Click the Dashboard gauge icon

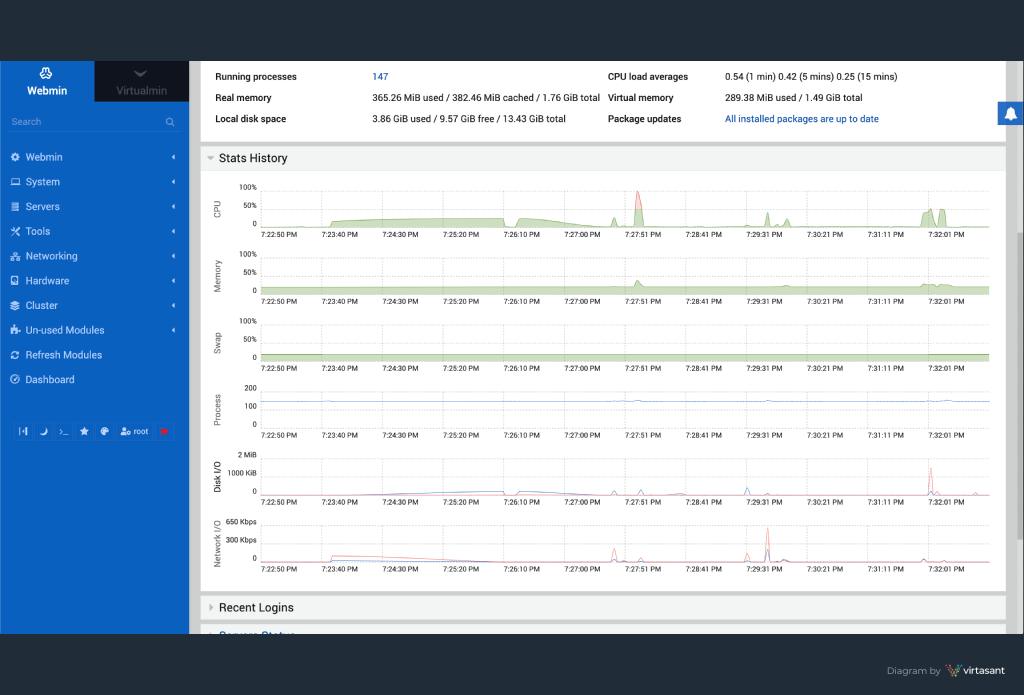click(x=15, y=380)
